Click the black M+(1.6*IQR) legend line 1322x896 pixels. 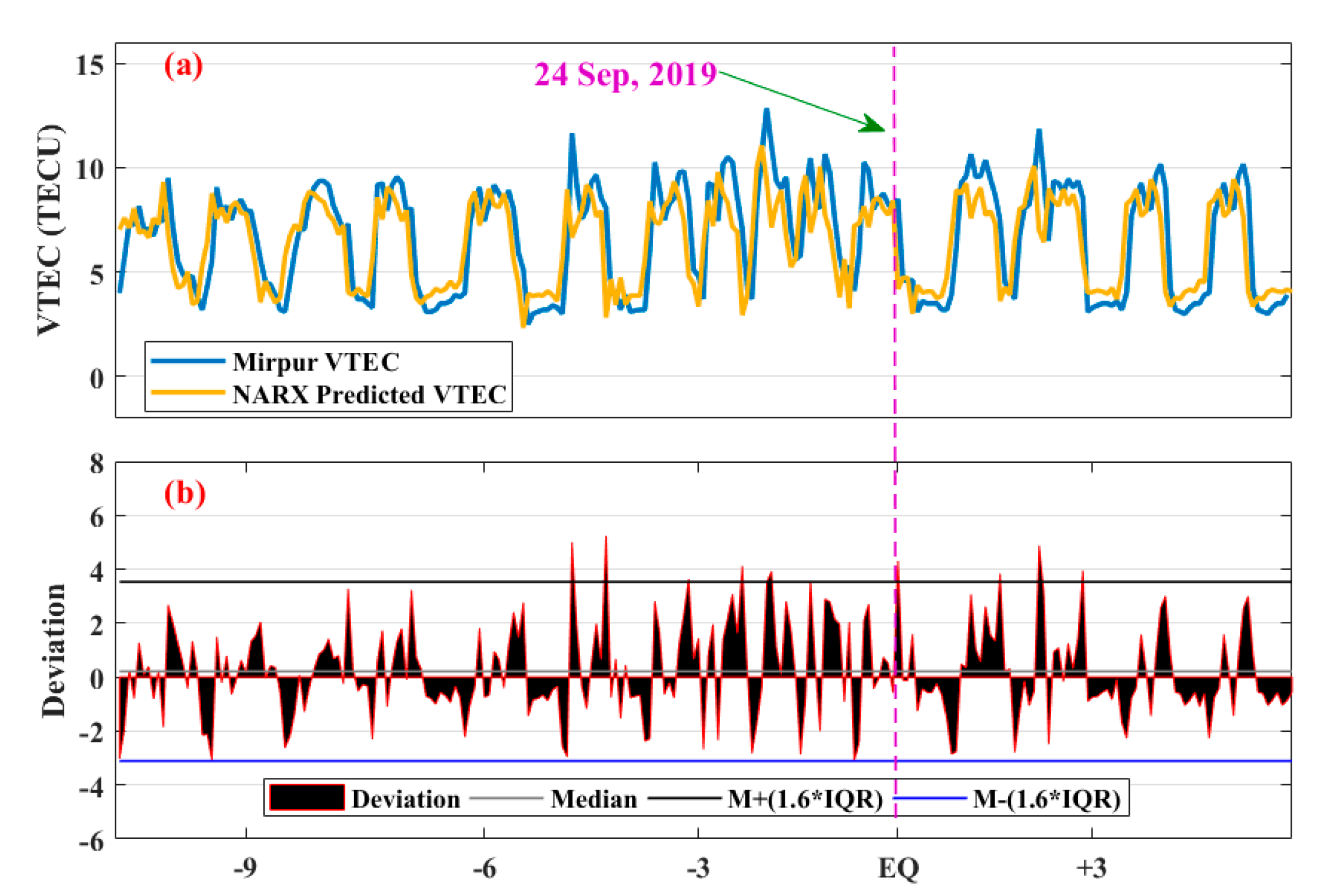pos(684,798)
